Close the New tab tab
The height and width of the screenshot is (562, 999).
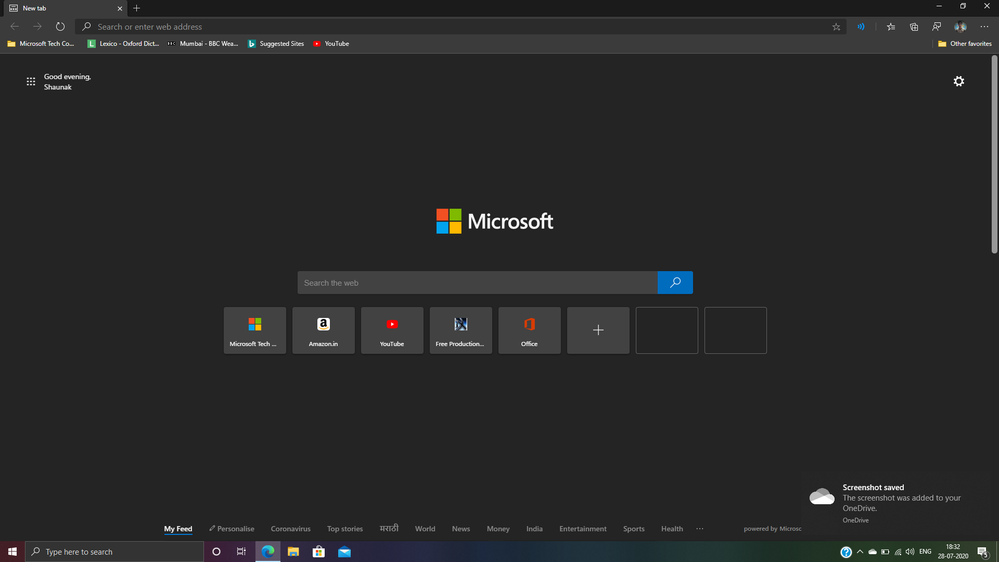pos(119,8)
